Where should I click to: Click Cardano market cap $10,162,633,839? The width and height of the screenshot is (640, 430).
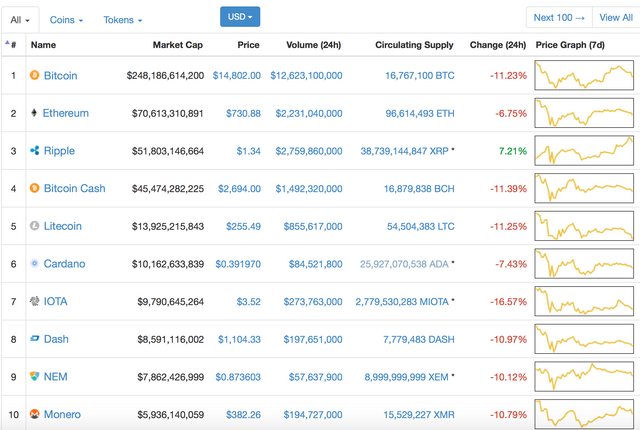(168, 264)
